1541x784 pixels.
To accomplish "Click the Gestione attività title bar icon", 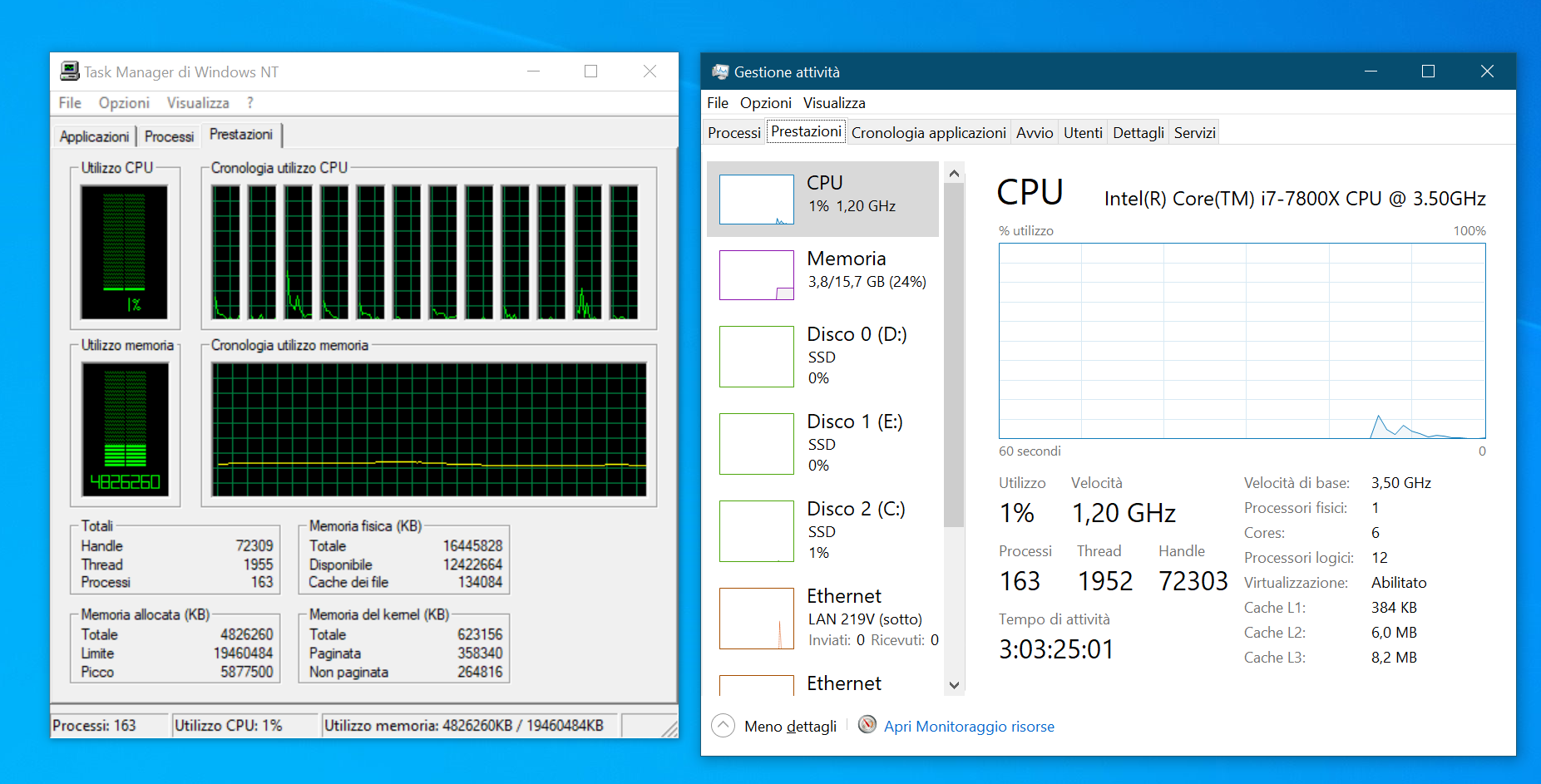I will point(720,72).
